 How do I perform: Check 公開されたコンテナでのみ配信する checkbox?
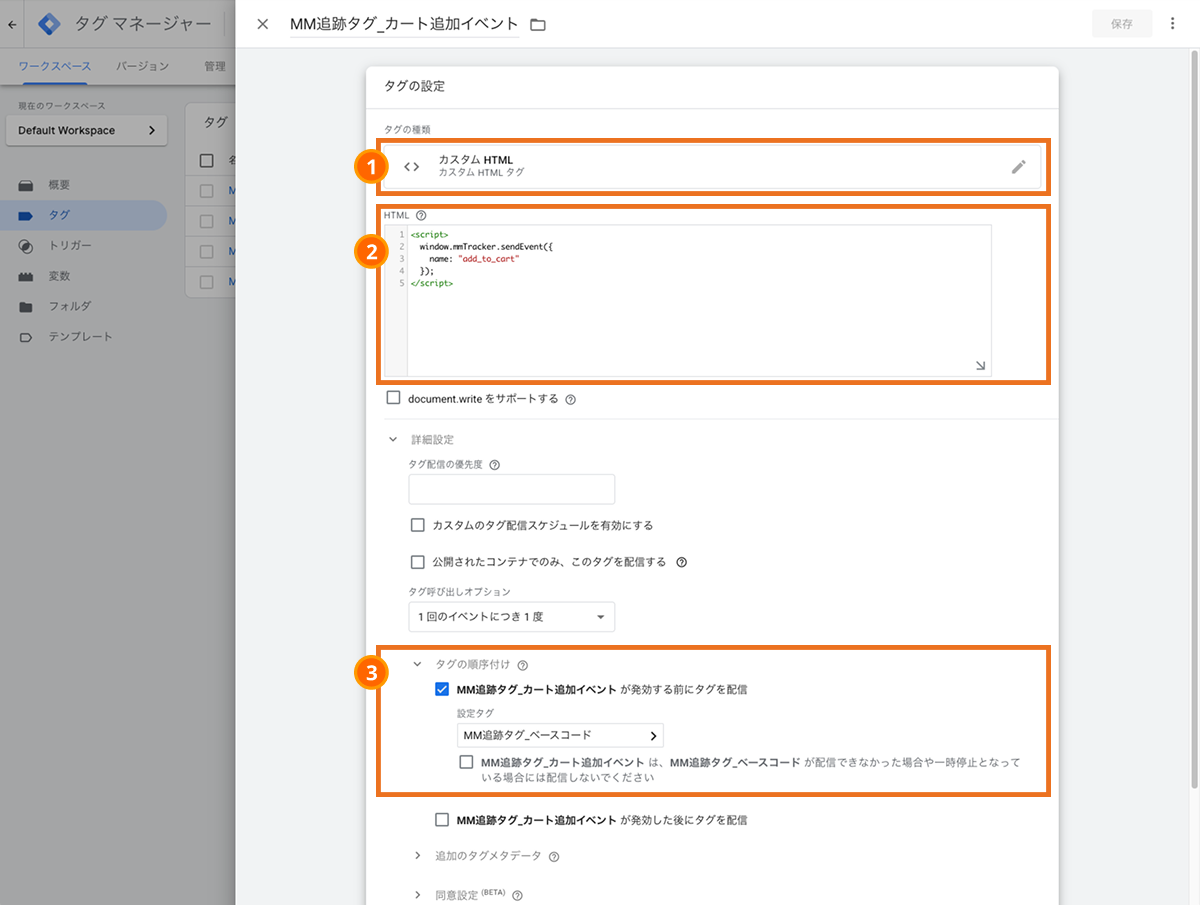point(418,562)
